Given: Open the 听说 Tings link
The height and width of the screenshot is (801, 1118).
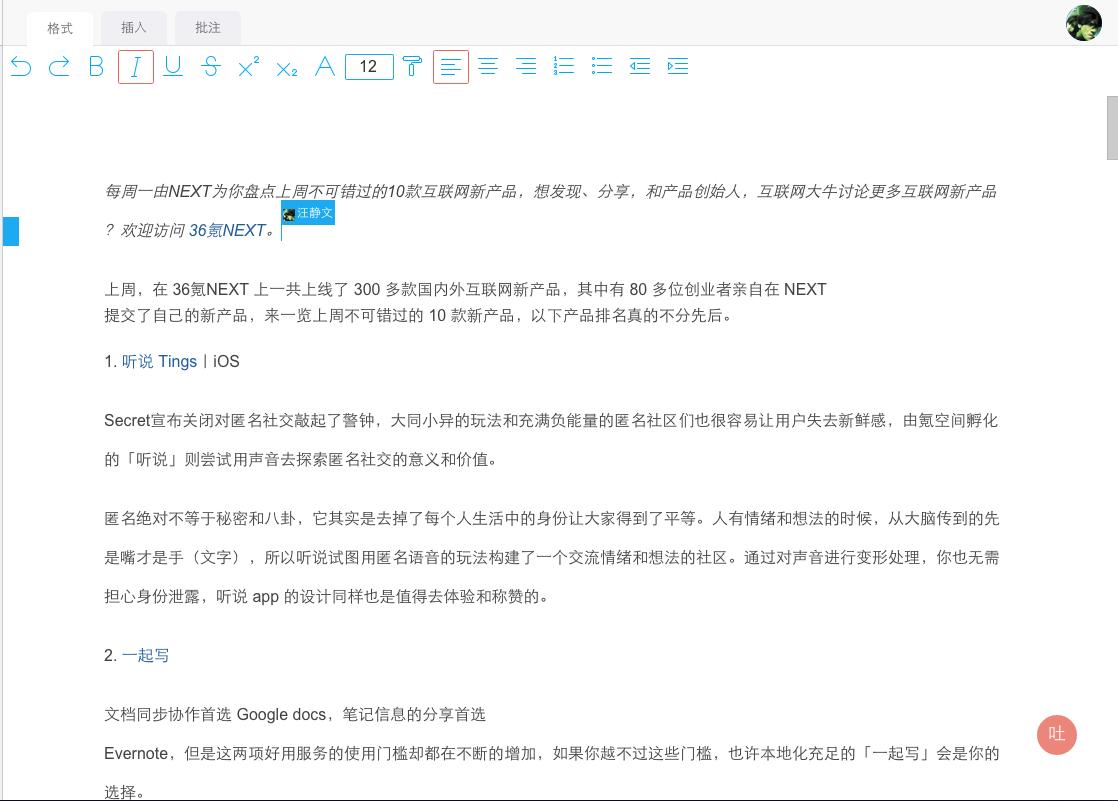Looking at the screenshot, I should click(x=159, y=362).
